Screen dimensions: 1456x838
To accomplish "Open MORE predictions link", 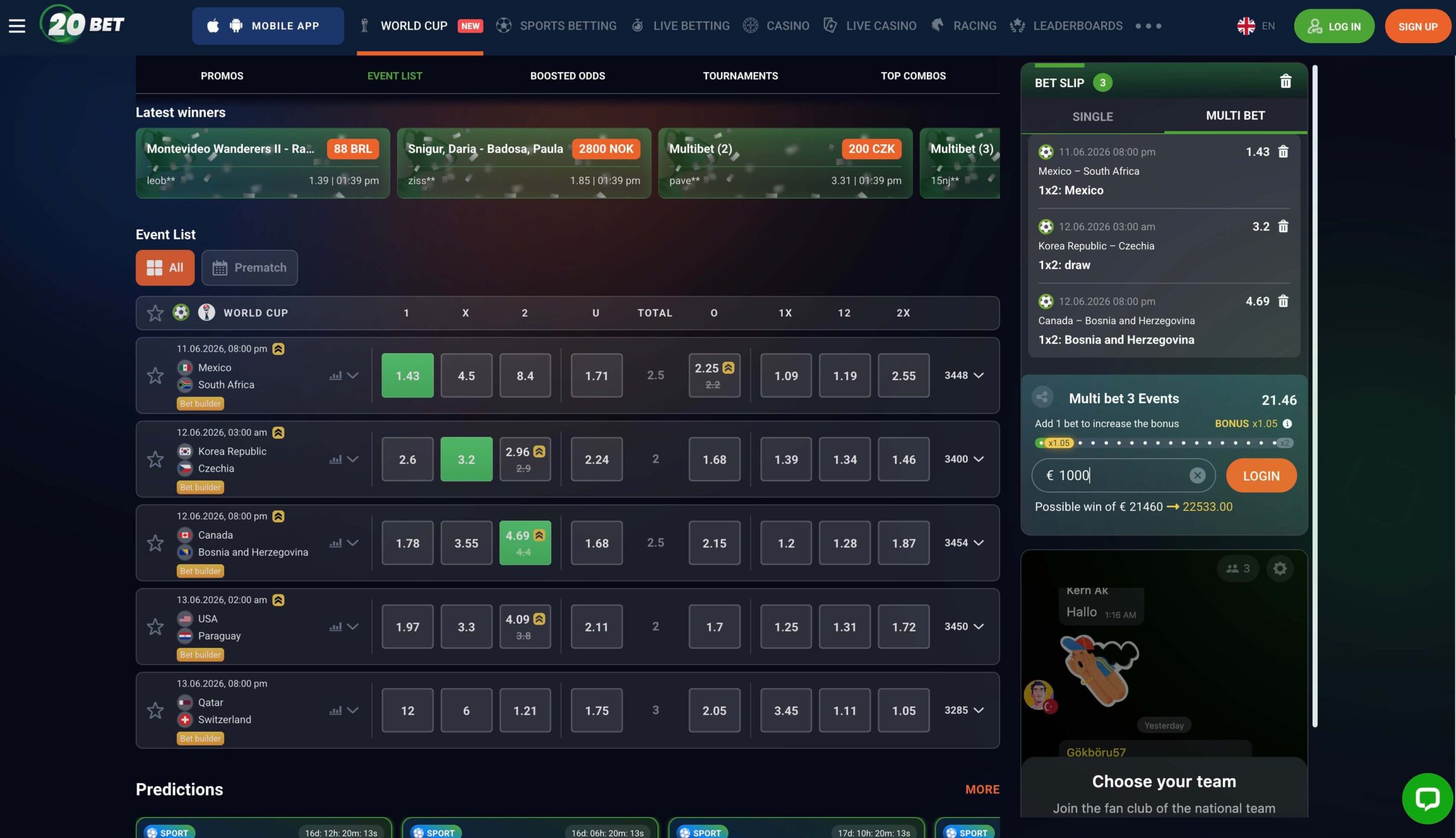I will [x=982, y=790].
